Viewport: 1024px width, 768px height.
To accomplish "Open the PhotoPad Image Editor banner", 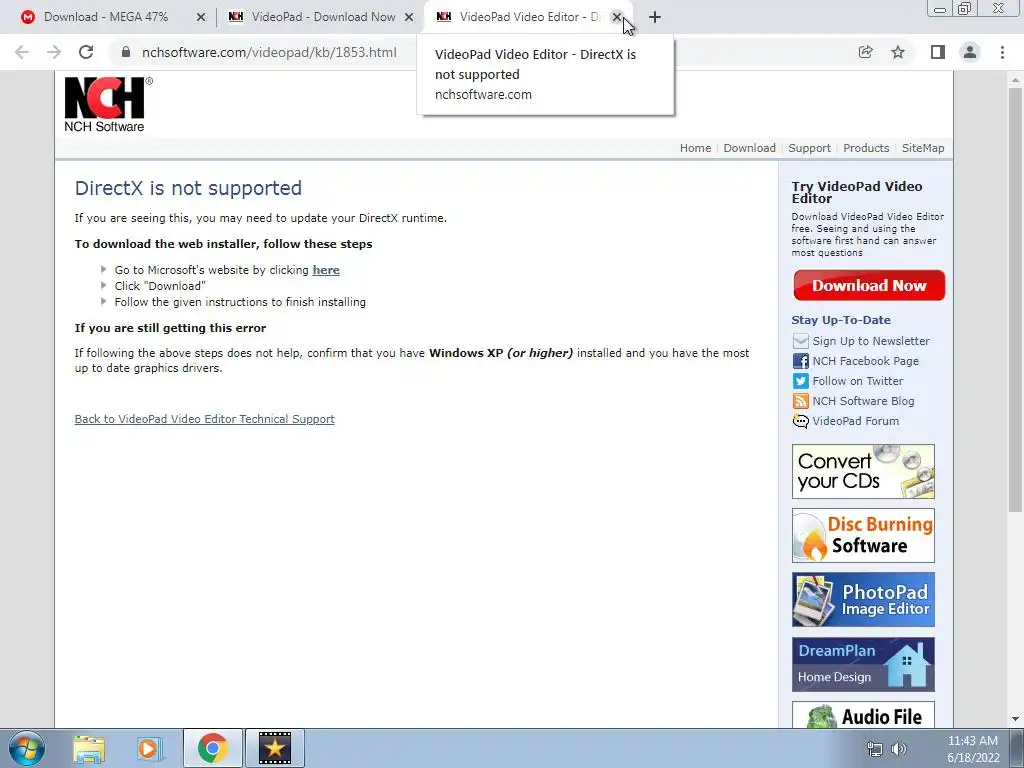I will tap(863, 600).
